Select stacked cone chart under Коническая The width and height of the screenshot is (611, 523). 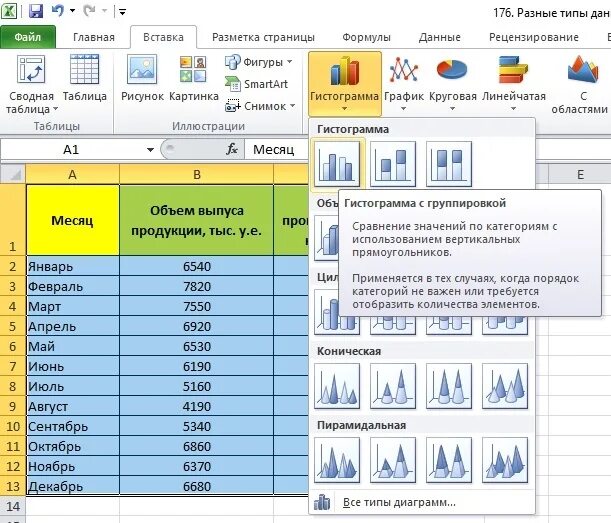click(x=393, y=386)
